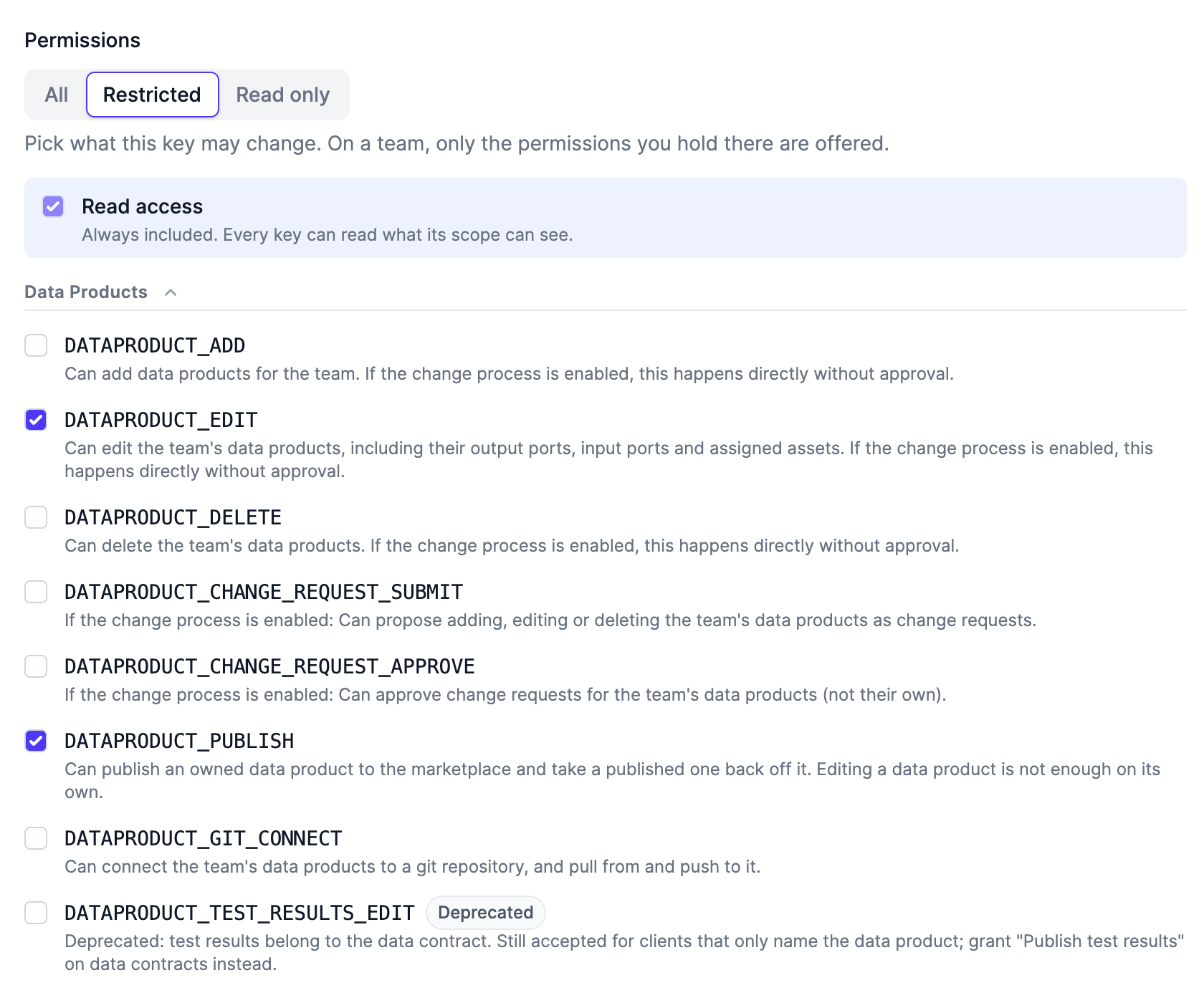Click description 'Can add data products for the team'
Viewport: 1204px width, 1003px height.
coord(509,374)
